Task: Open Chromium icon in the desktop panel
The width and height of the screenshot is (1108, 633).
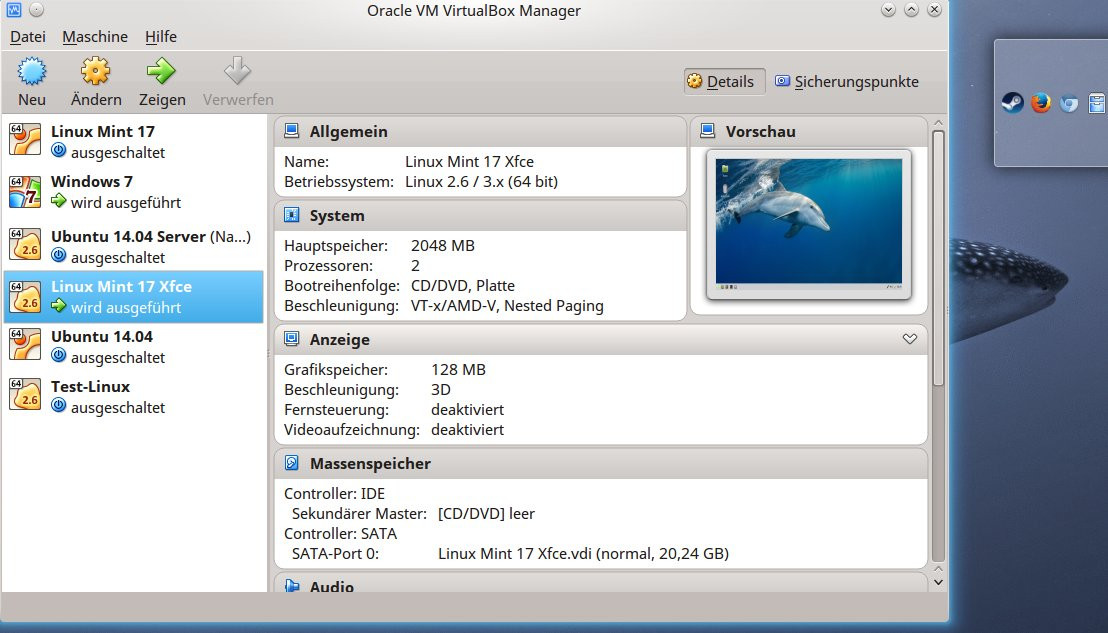Action: 1068,104
